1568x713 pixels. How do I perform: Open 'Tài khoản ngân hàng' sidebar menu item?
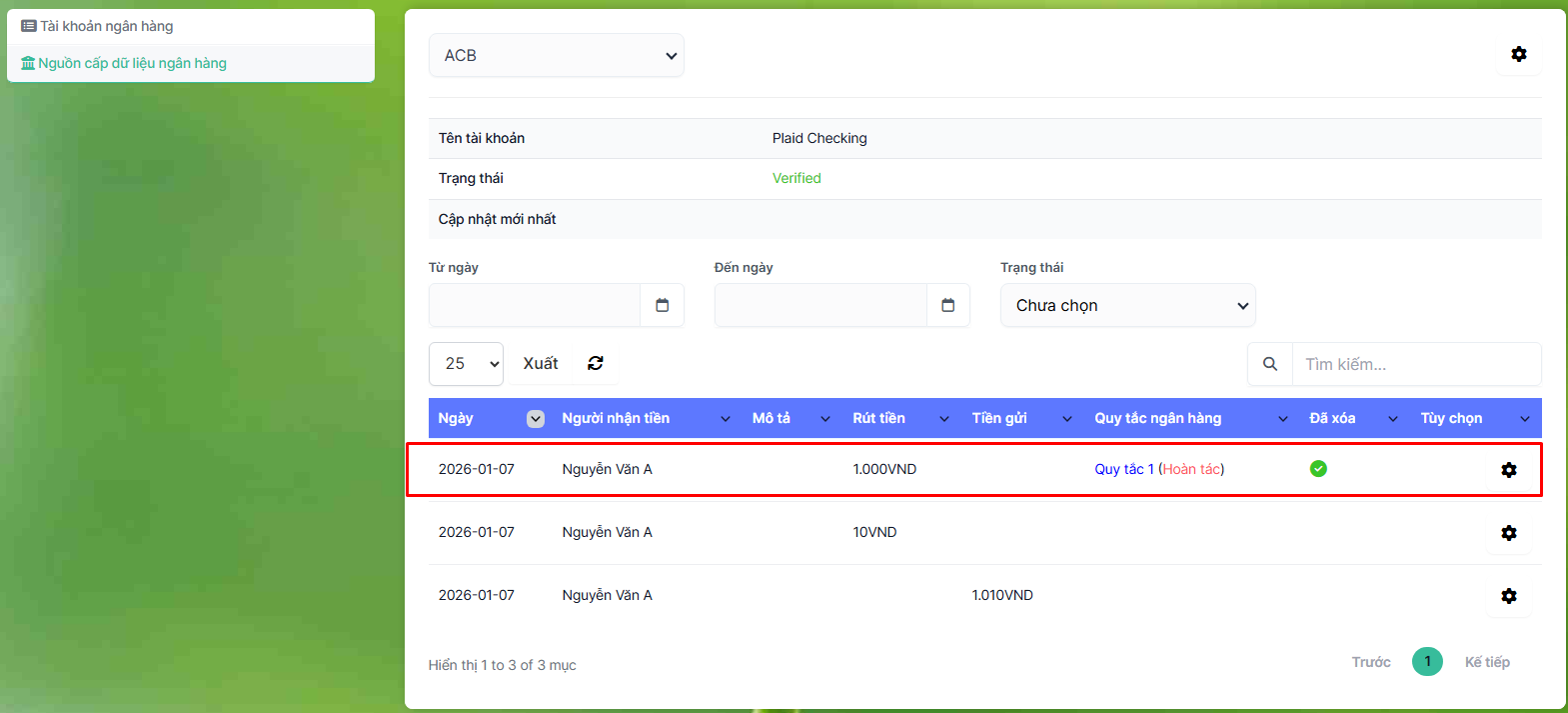pos(106,26)
